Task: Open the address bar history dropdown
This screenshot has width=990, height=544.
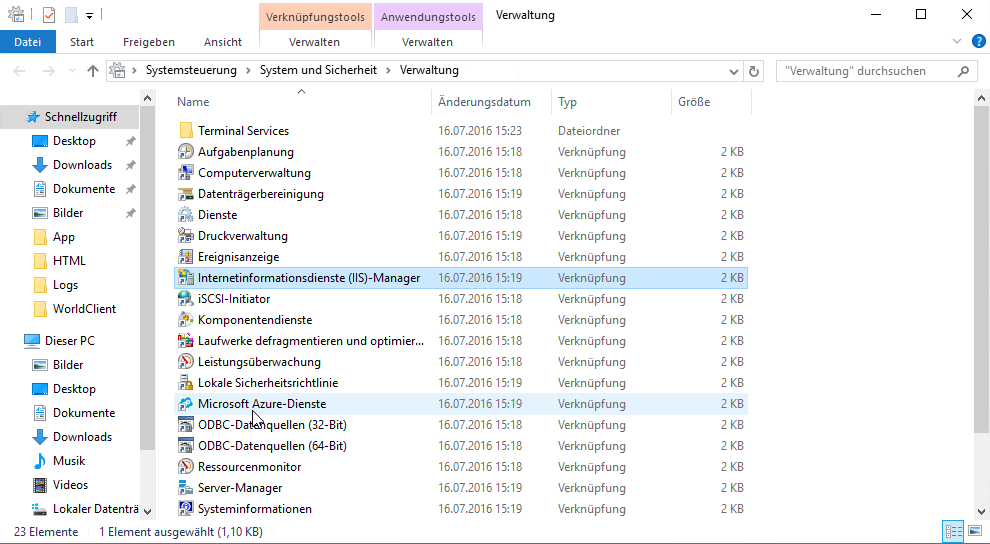Action: pyautogui.click(x=735, y=71)
